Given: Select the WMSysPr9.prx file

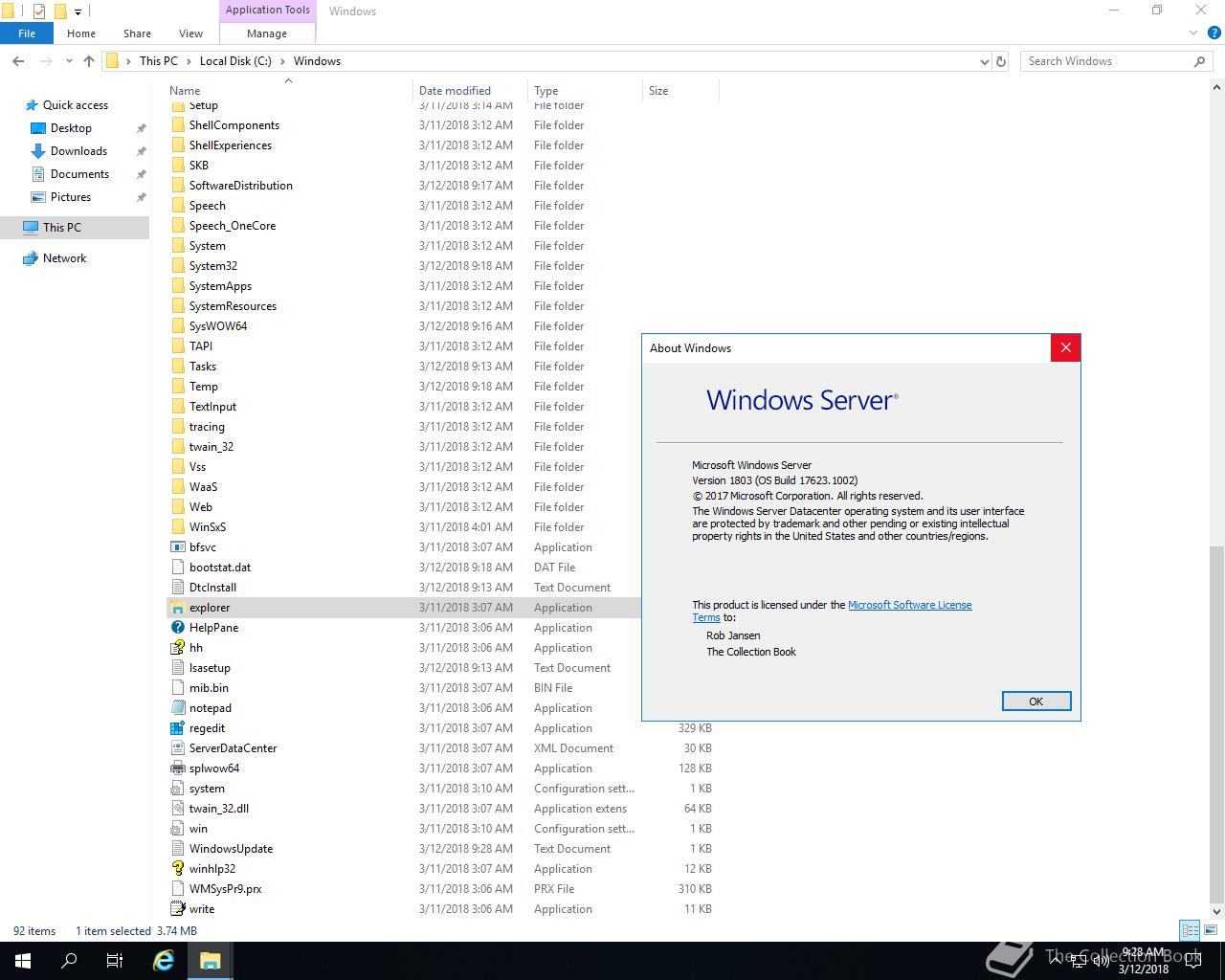Looking at the screenshot, I should tap(225, 889).
